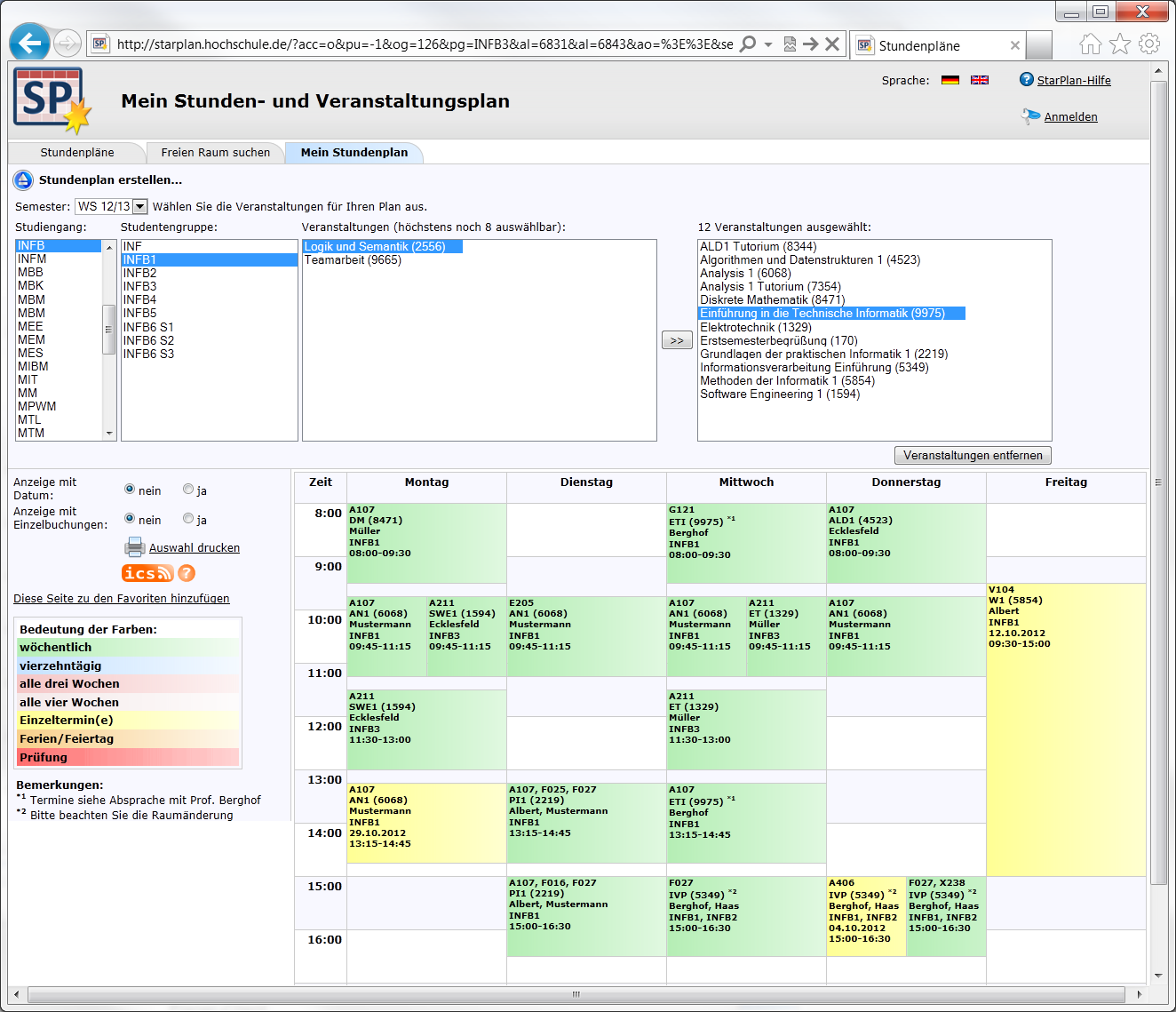Viewport: 1176px width, 1012px height.
Task: Select ja for Anzeige mit Datum
Action: [188, 489]
